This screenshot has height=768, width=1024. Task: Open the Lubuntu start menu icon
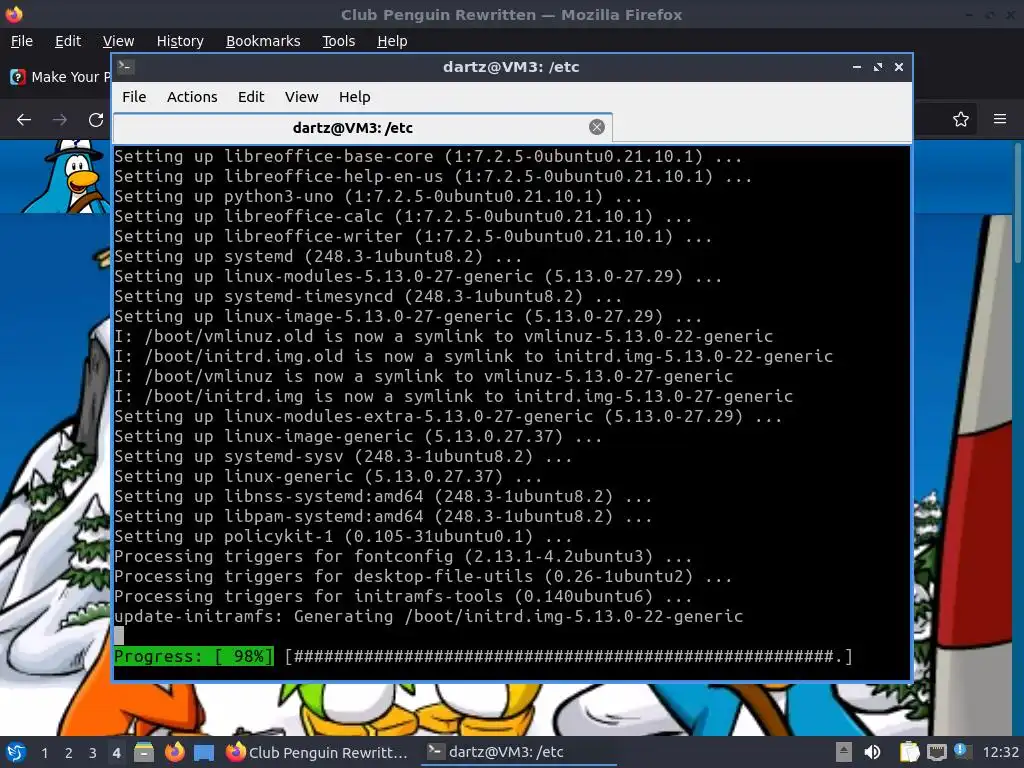point(15,752)
